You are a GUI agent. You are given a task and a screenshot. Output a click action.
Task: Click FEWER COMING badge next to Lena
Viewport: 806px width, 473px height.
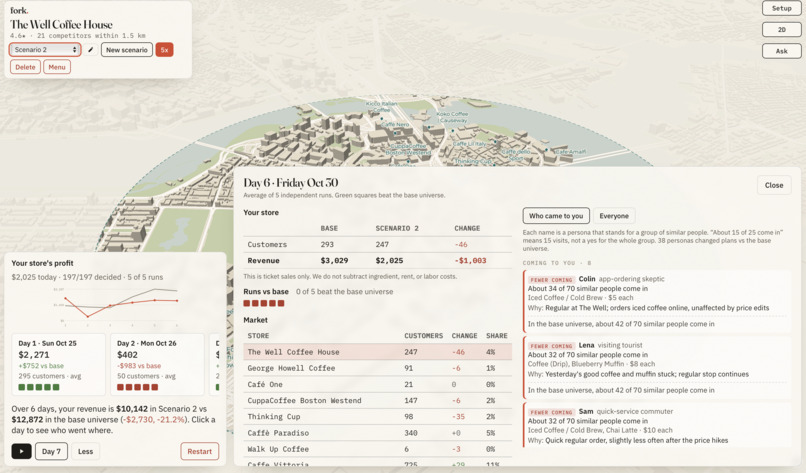tap(551, 346)
